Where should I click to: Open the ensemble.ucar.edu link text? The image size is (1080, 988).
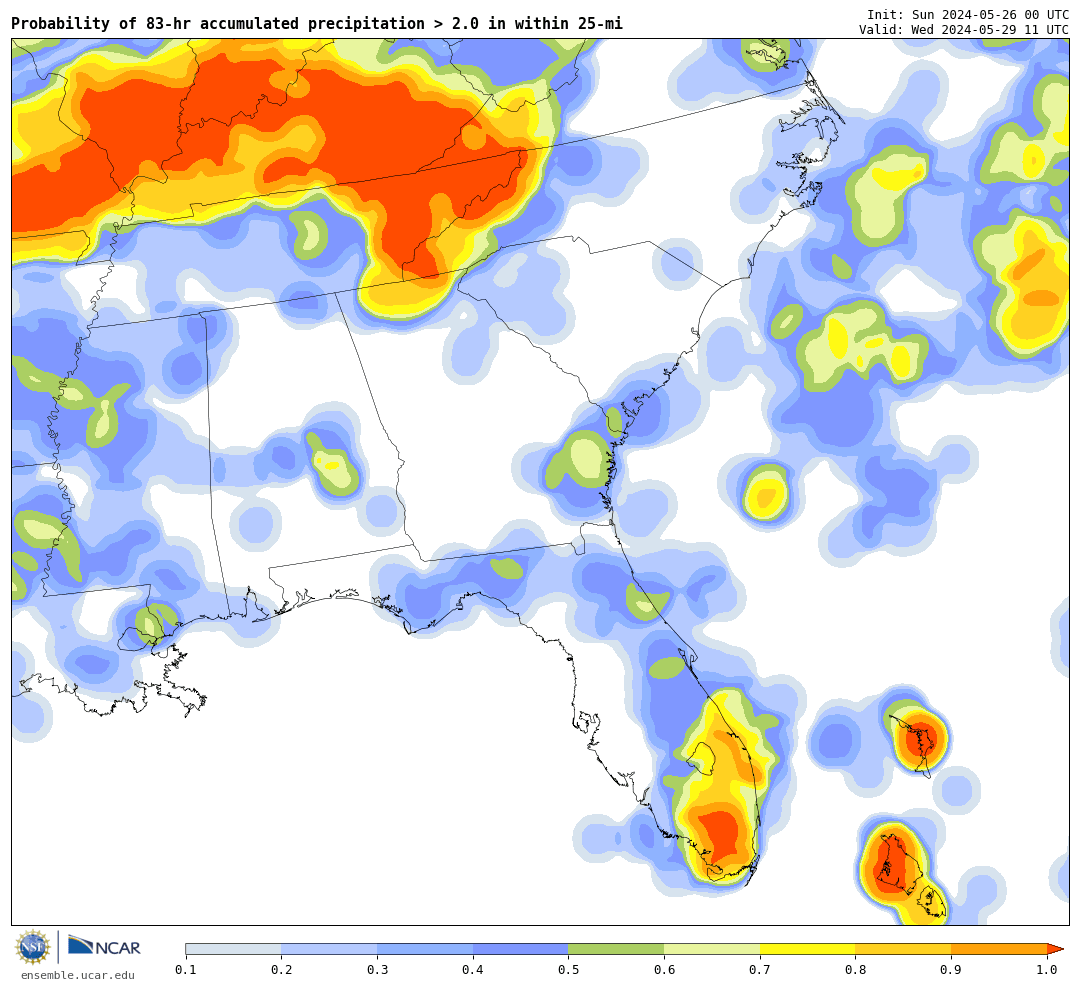(78, 975)
